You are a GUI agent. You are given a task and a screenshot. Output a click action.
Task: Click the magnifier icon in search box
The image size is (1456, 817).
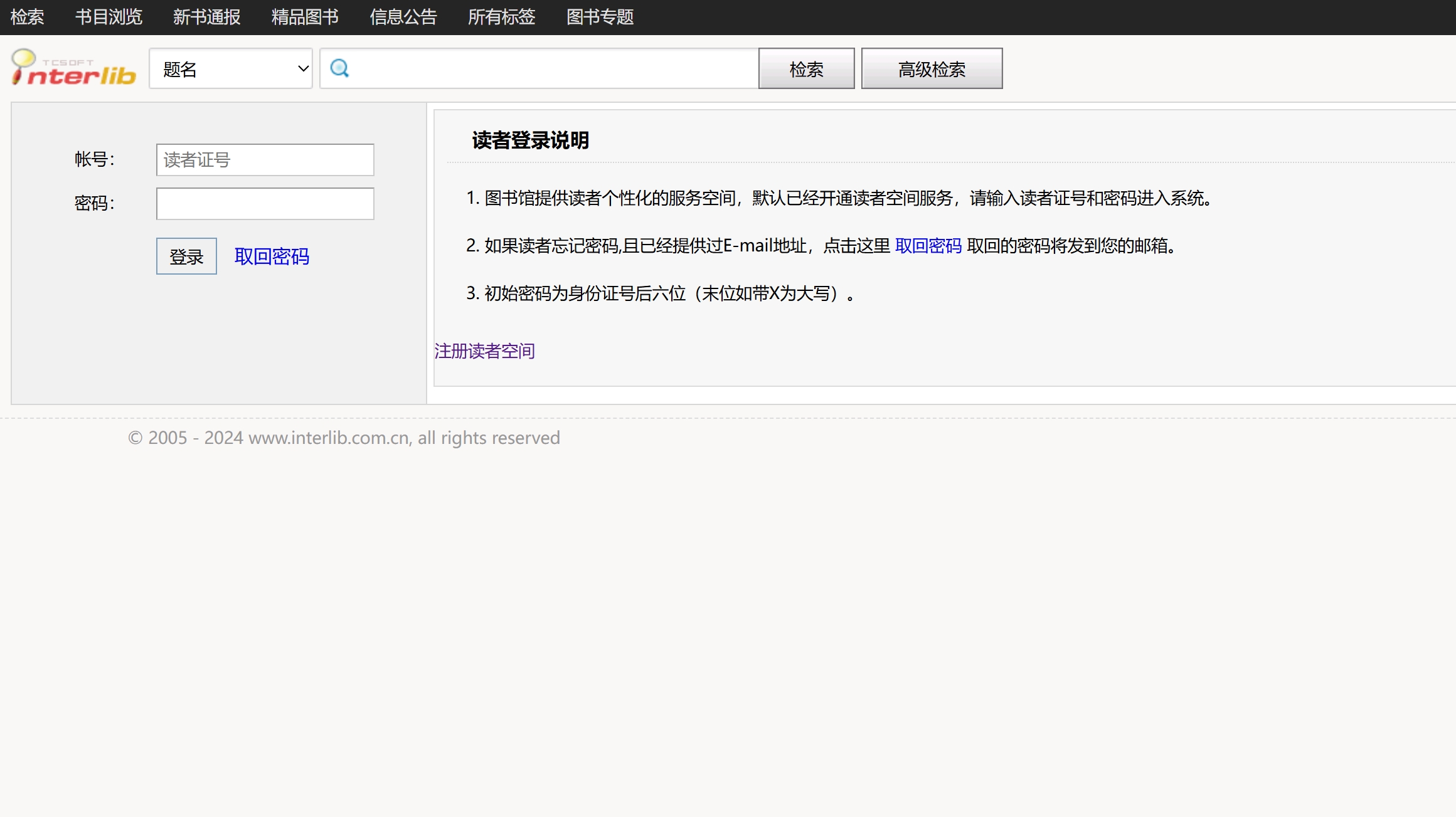pos(339,68)
